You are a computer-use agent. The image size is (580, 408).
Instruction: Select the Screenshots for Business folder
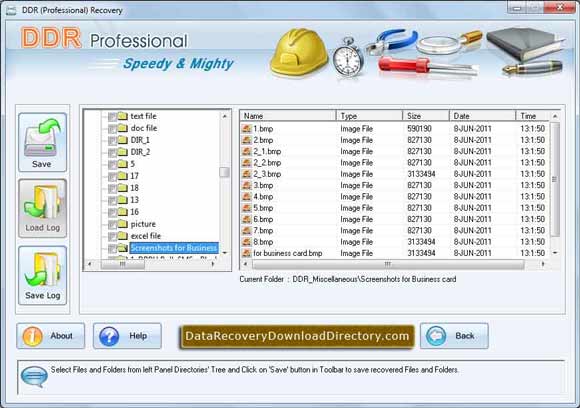174,248
